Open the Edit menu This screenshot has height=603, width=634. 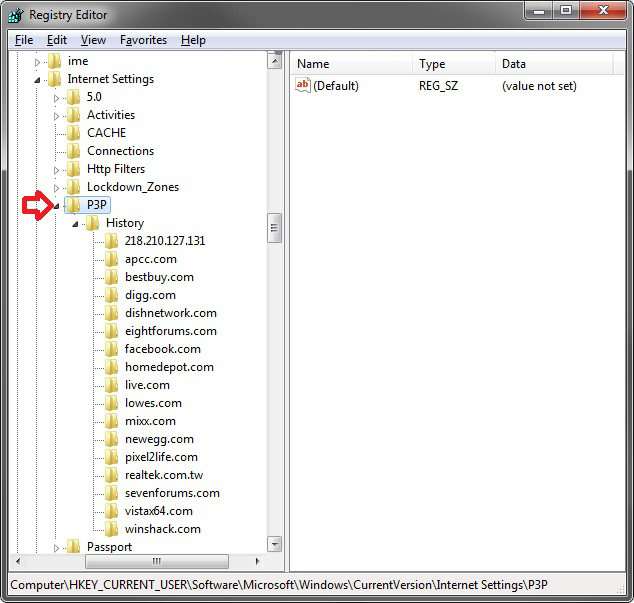pyautogui.click(x=57, y=40)
